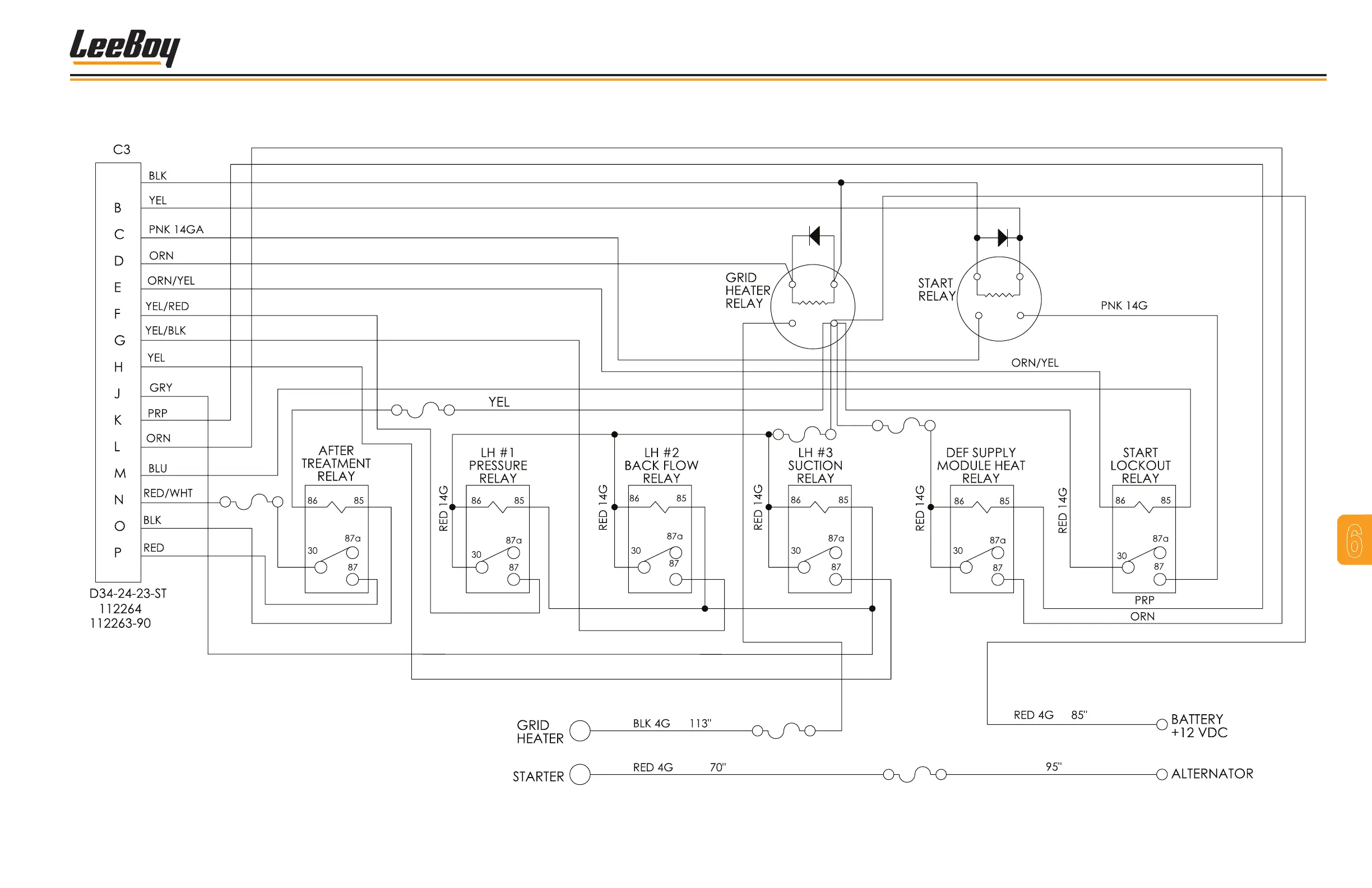Click the LeeBoy logo
The height and width of the screenshot is (888, 1372).
pyautogui.click(x=124, y=47)
